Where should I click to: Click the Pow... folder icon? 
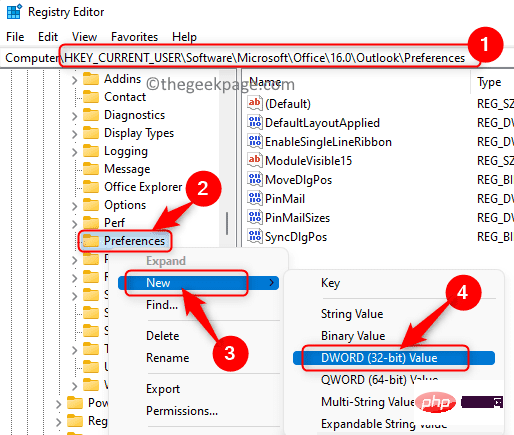[x=75, y=403]
